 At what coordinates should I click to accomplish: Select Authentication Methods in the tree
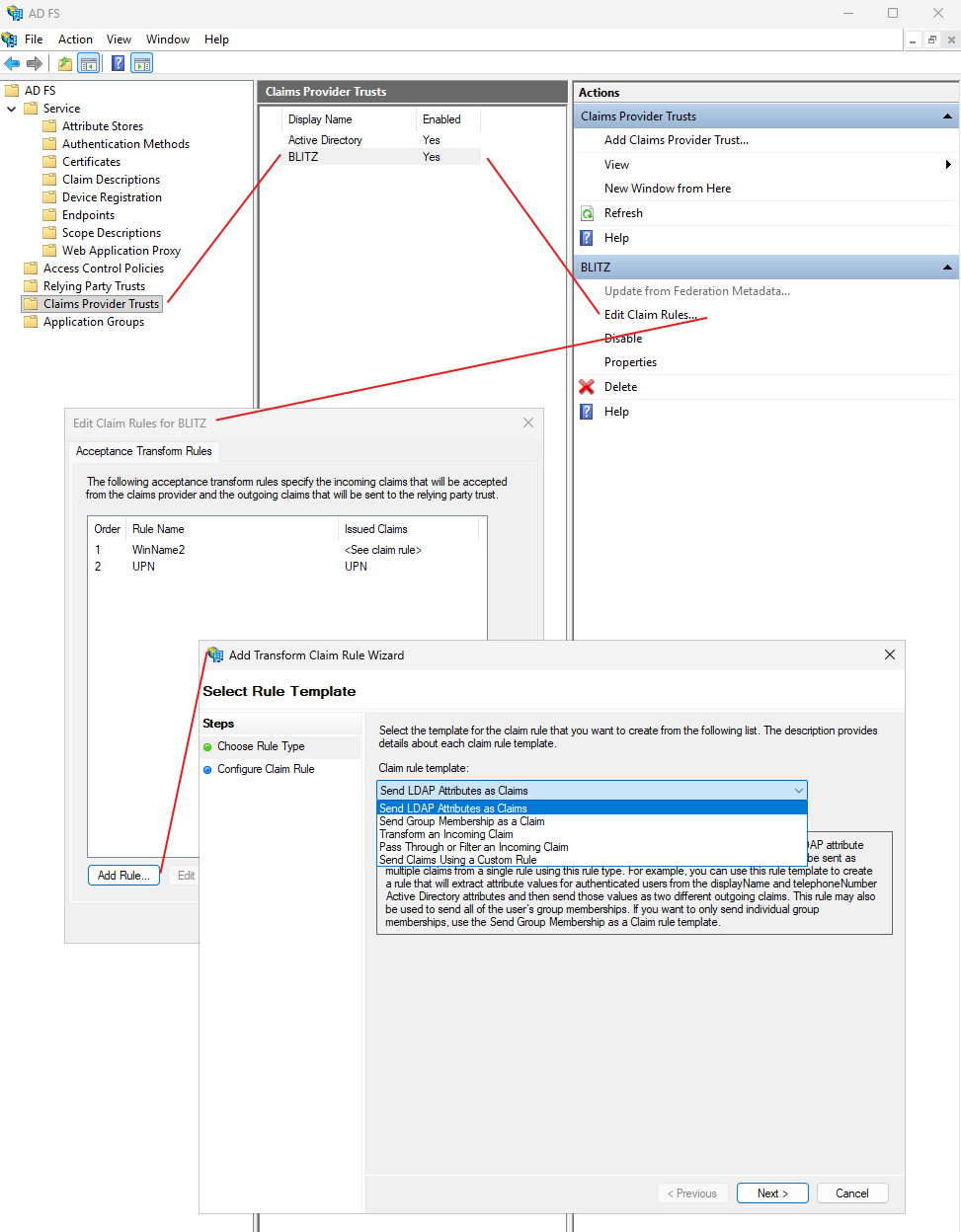pyautogui.click(x=125, y=144)
